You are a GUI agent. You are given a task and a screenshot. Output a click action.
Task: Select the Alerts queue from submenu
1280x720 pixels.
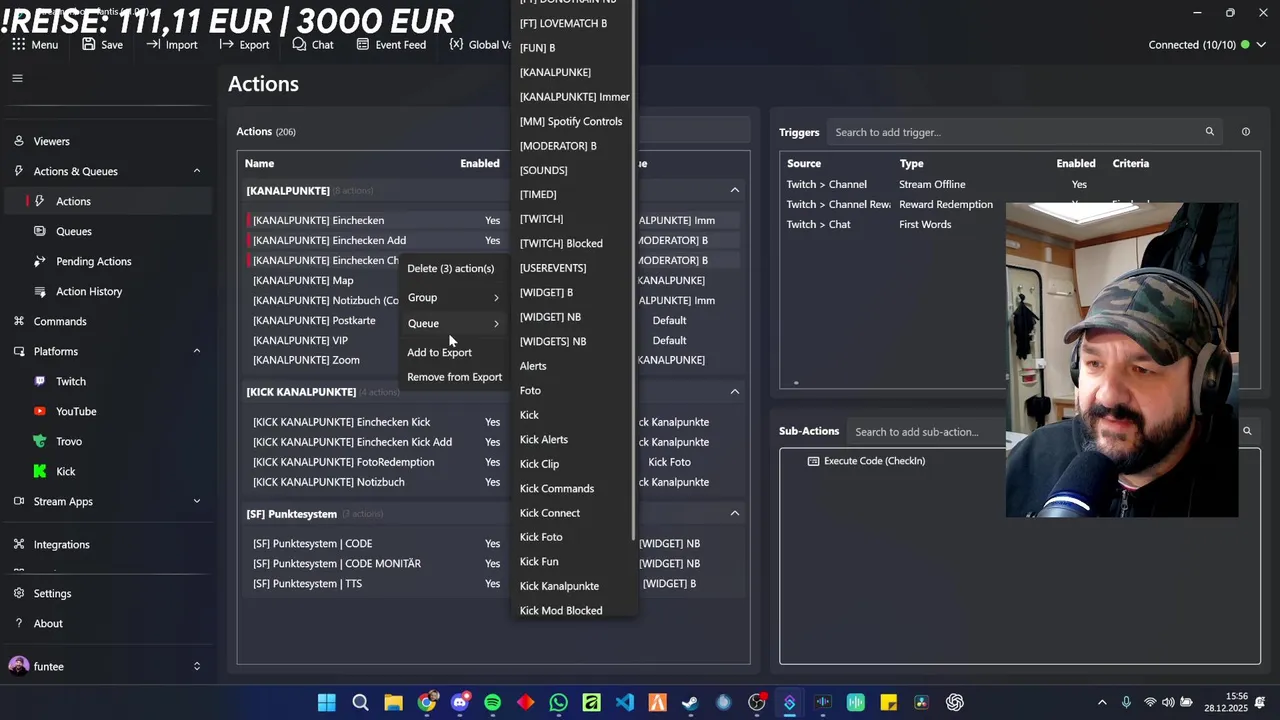533,366
